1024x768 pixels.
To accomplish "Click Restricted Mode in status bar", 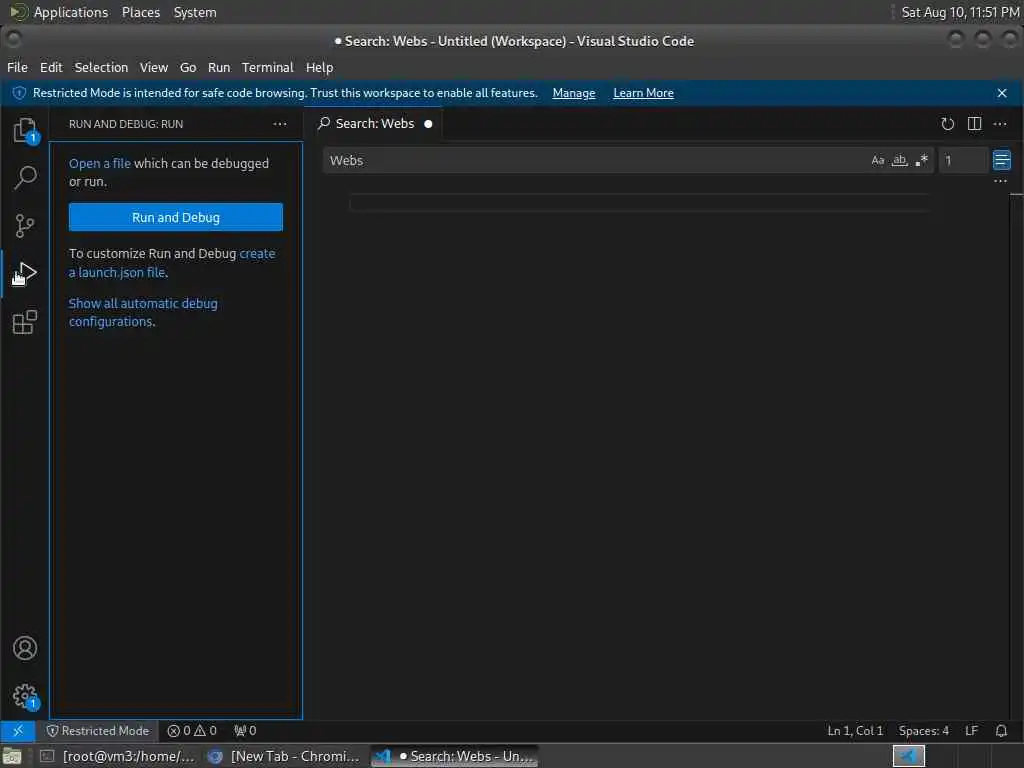I will pyautogui.click(x=97, y=731).
